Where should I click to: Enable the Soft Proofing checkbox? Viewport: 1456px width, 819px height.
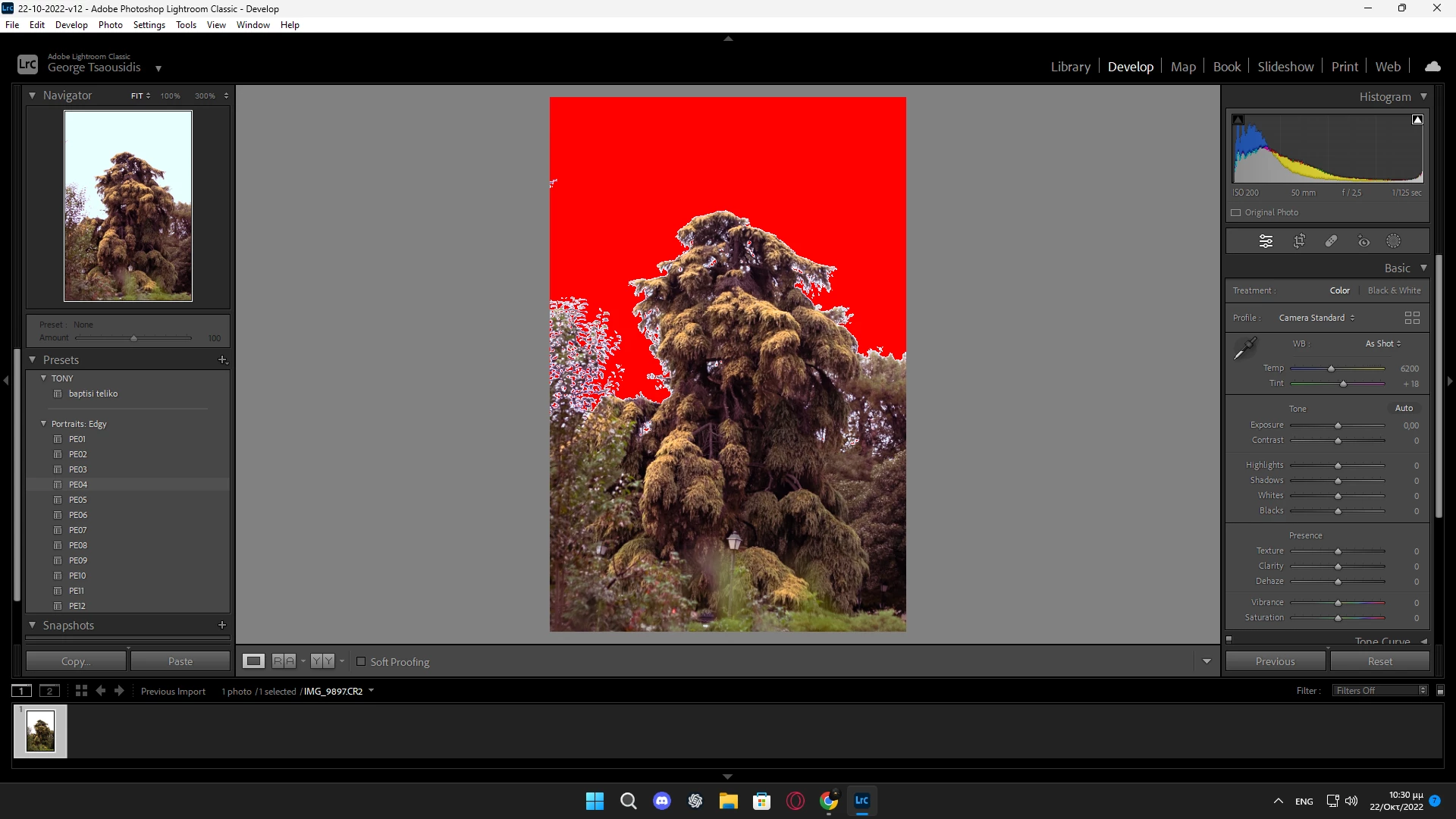point(361,662)
